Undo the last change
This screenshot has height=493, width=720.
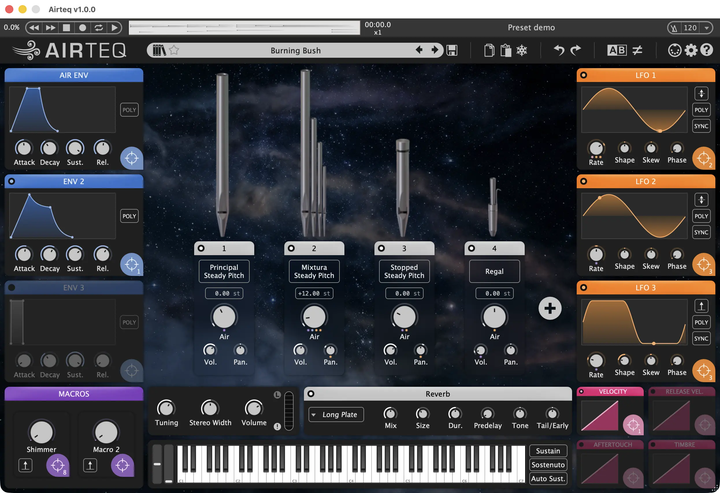point(558,50)
